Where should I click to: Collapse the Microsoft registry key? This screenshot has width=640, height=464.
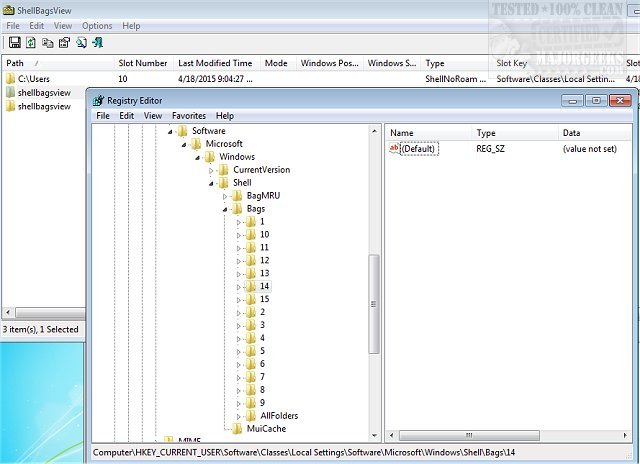[x=184, y=144]
